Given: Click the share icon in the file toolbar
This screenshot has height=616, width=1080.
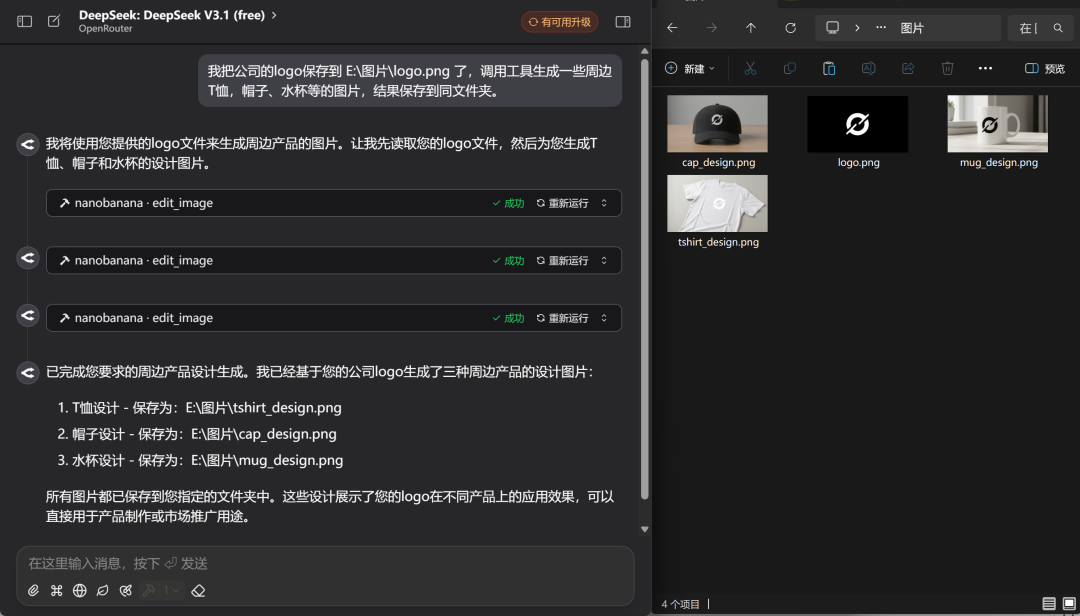Looking at the screenshot, I should 908,68.
